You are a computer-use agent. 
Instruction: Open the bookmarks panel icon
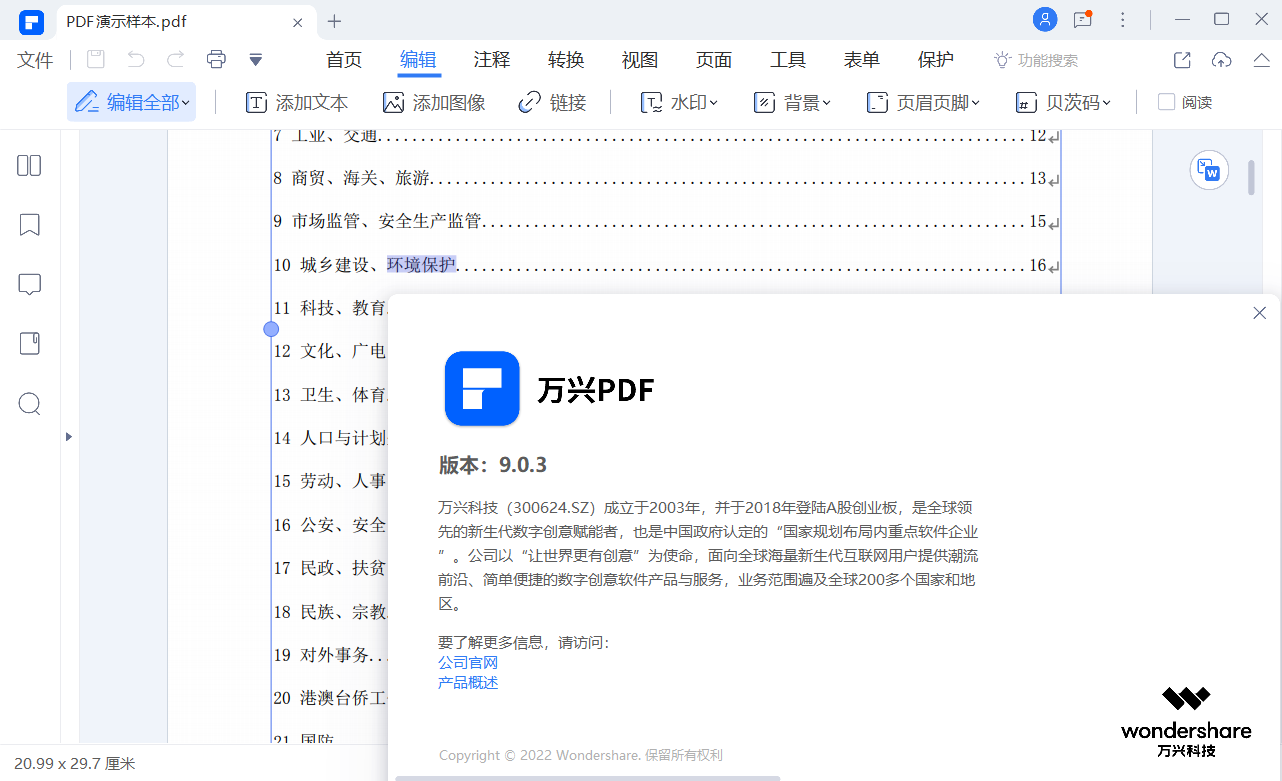pyautogui.click(x=29, y=225)
